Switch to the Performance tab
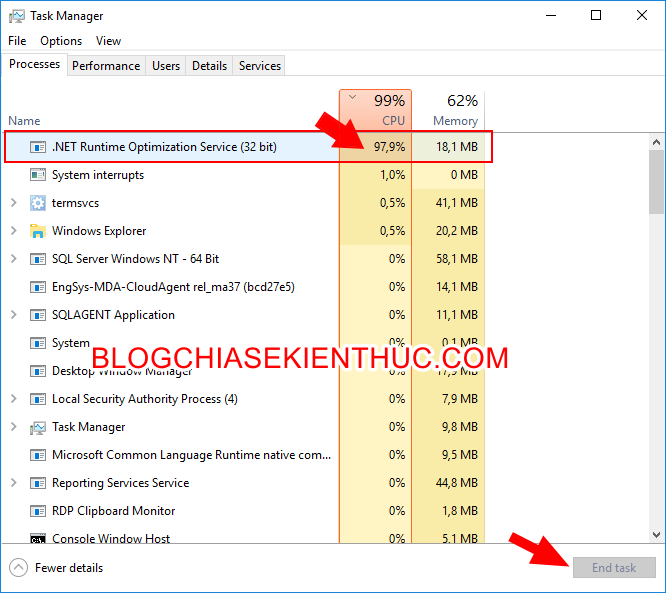 [106, 66]
